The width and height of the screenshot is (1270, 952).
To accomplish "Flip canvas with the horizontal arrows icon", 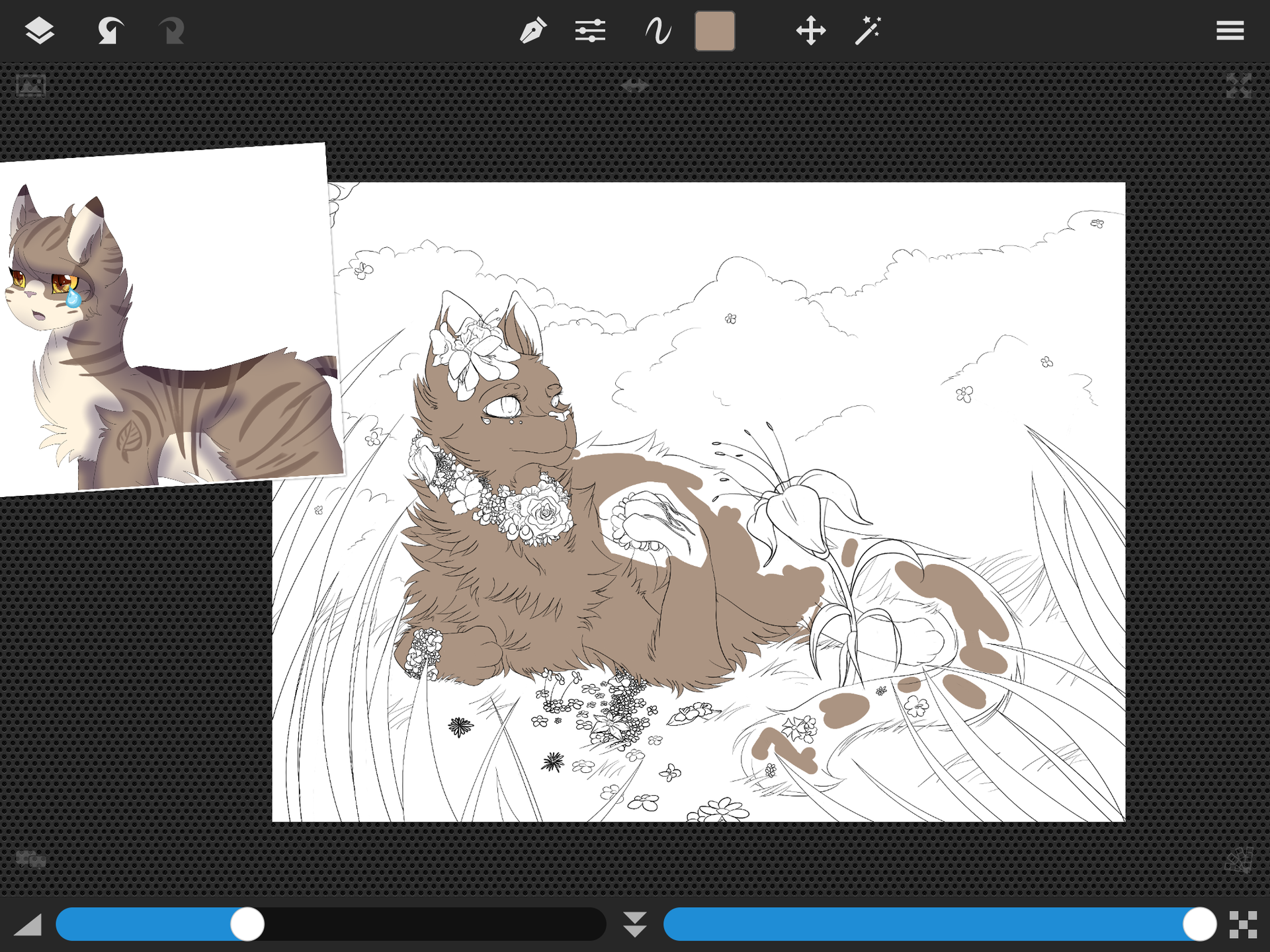I will [635, 85].
